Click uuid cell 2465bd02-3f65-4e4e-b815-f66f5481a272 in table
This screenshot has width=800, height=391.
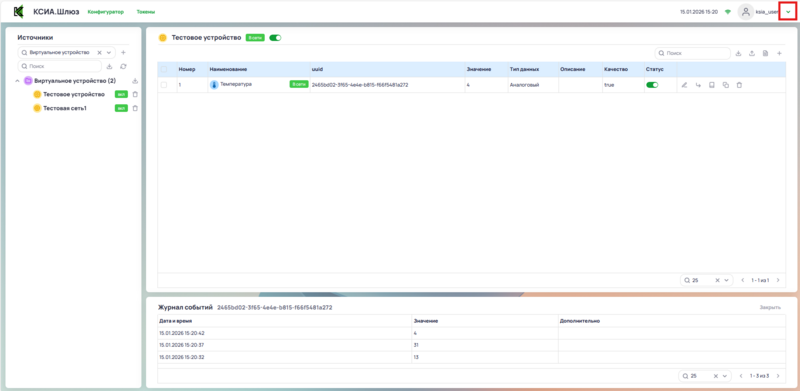click(x=360, y=85)
